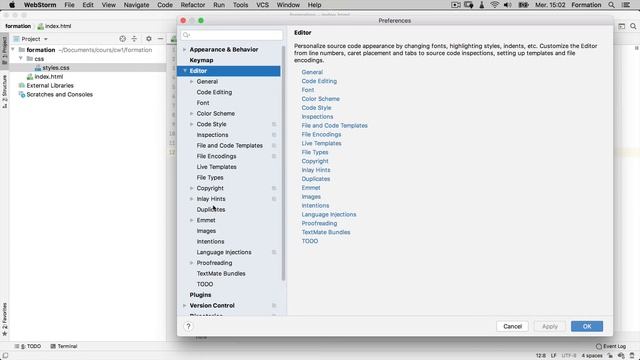Select Font under Editor
Viewport: 640px width, 360px height.
tap(203, 103)
